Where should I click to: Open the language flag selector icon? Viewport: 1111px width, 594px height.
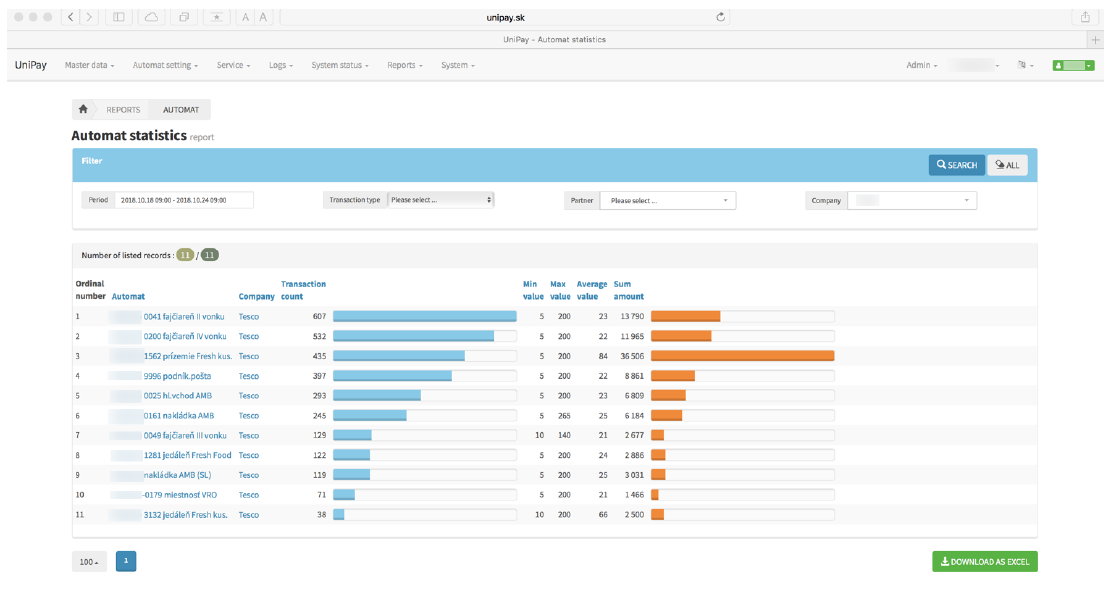(1025, 65)
